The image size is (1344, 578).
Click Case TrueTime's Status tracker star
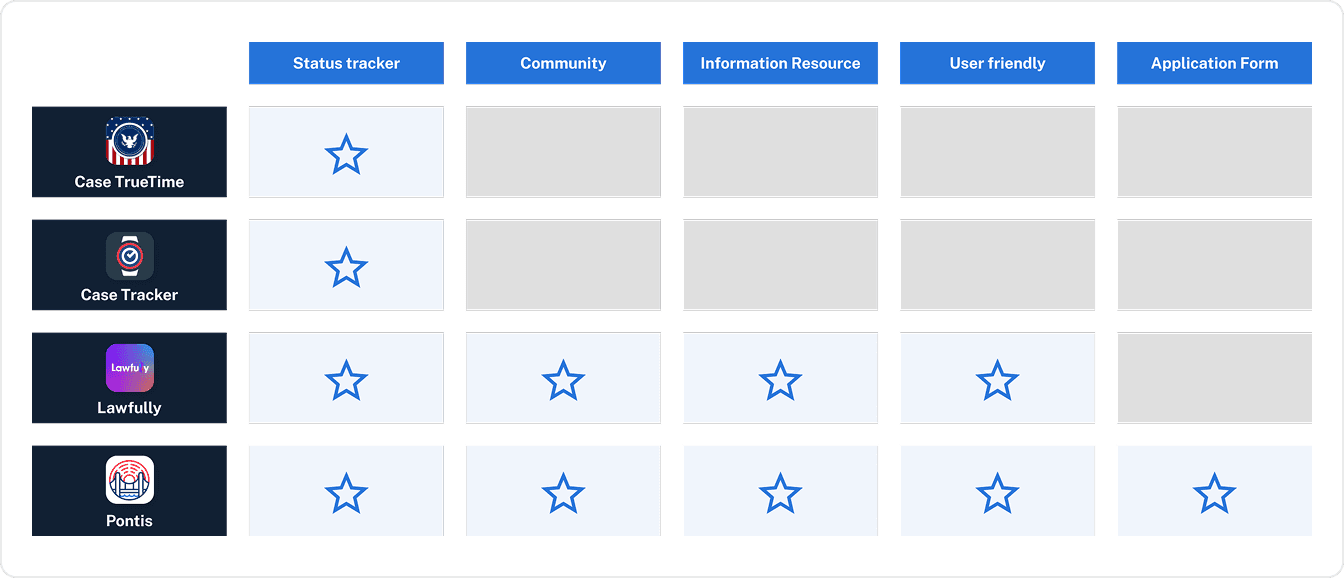coord(346,154)
